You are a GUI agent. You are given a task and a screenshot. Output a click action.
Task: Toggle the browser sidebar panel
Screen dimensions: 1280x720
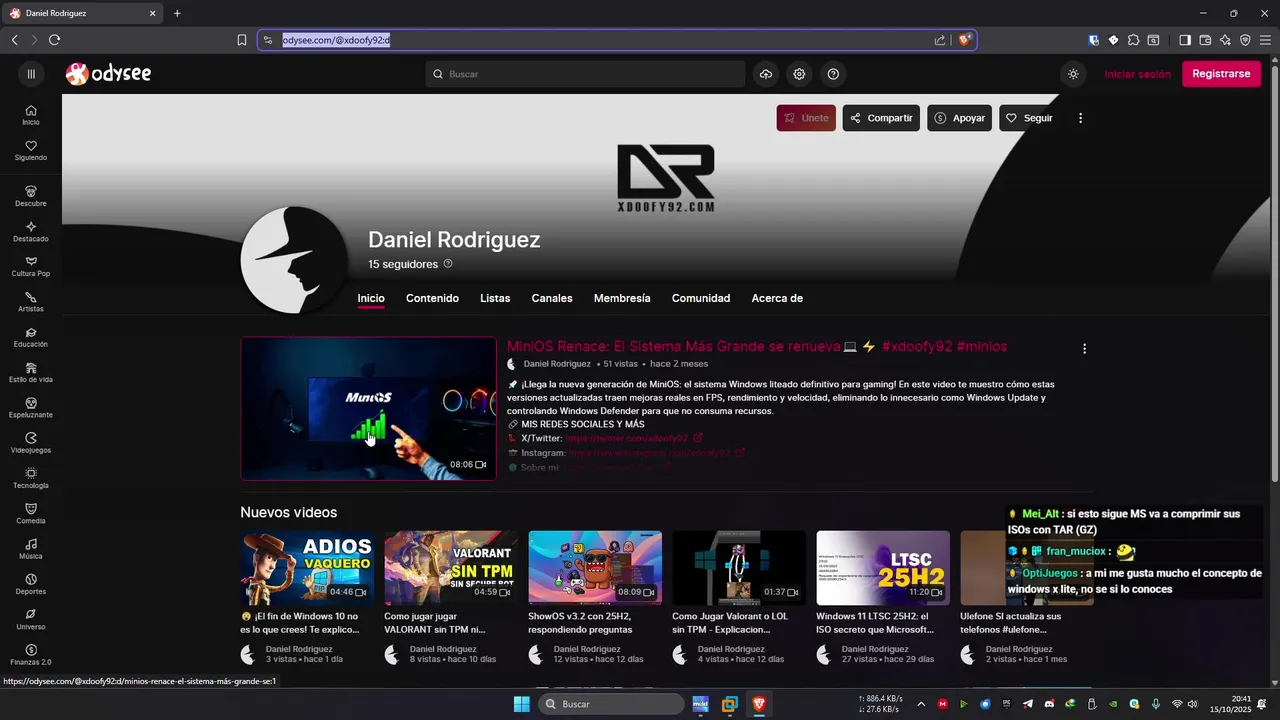click(1185, 40)
